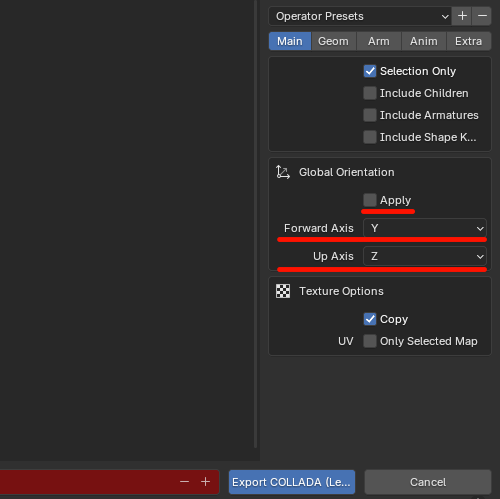Screen dimensions: 500x499
Task: Open the Forward Axis dropdown
Action: [x=425, y=228]
